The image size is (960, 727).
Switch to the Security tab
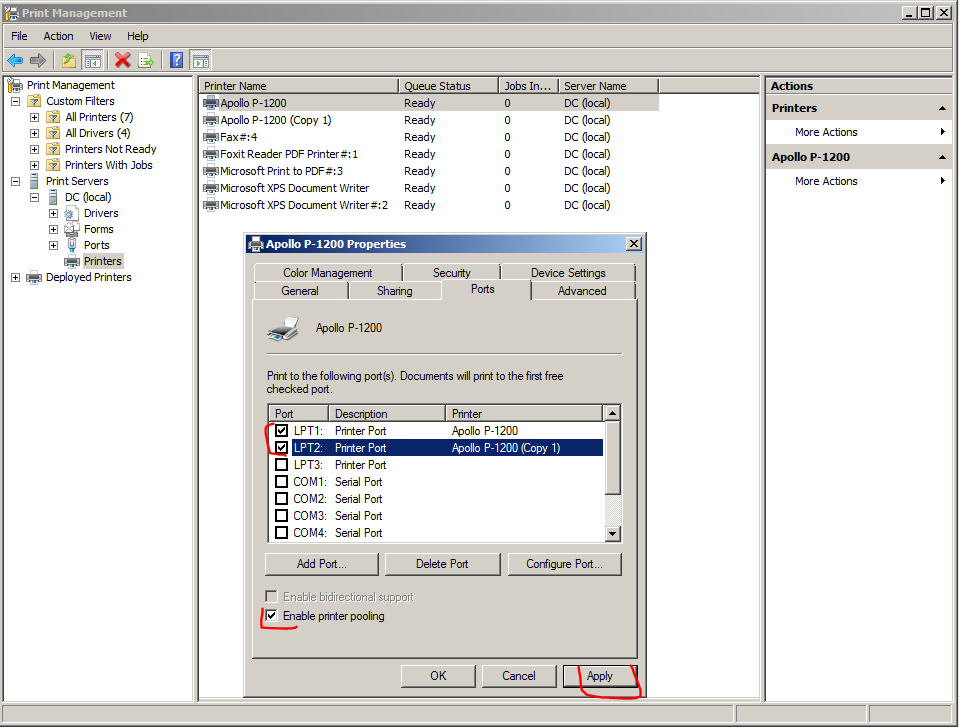(452, 273)
